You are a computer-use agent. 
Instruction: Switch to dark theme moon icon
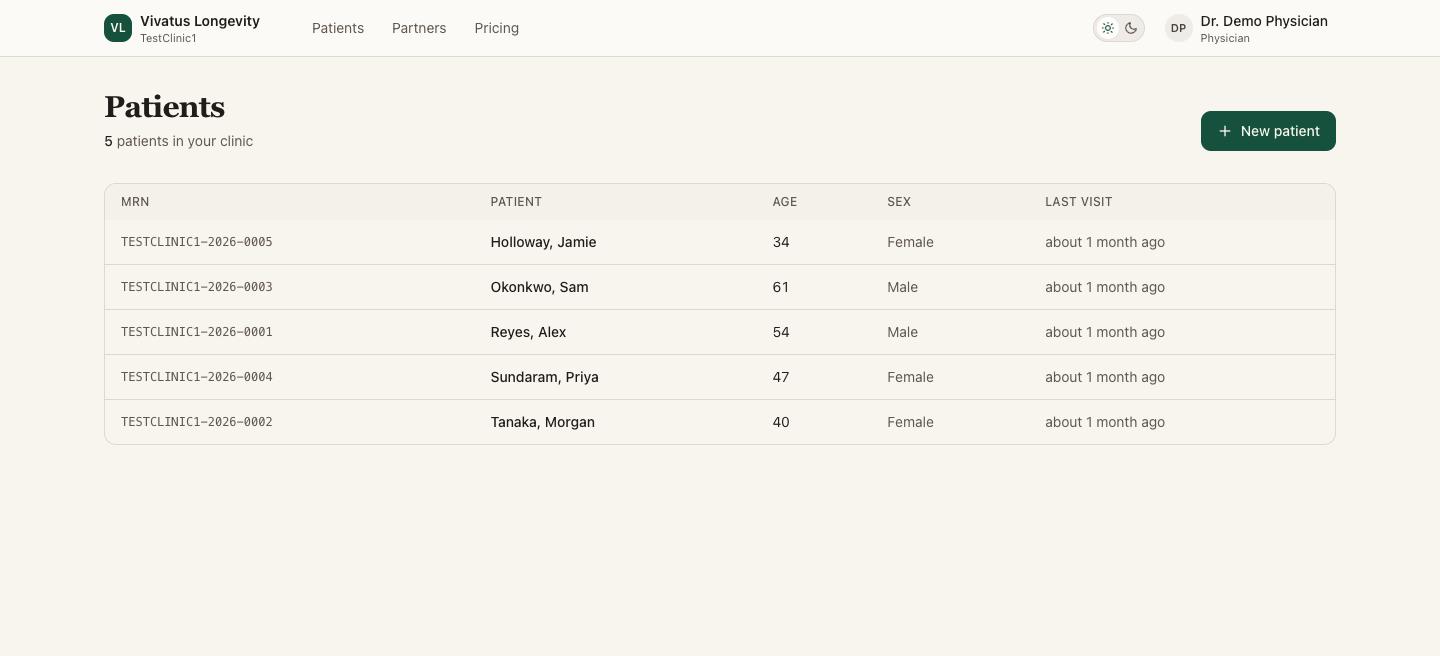coord(1131,28)
